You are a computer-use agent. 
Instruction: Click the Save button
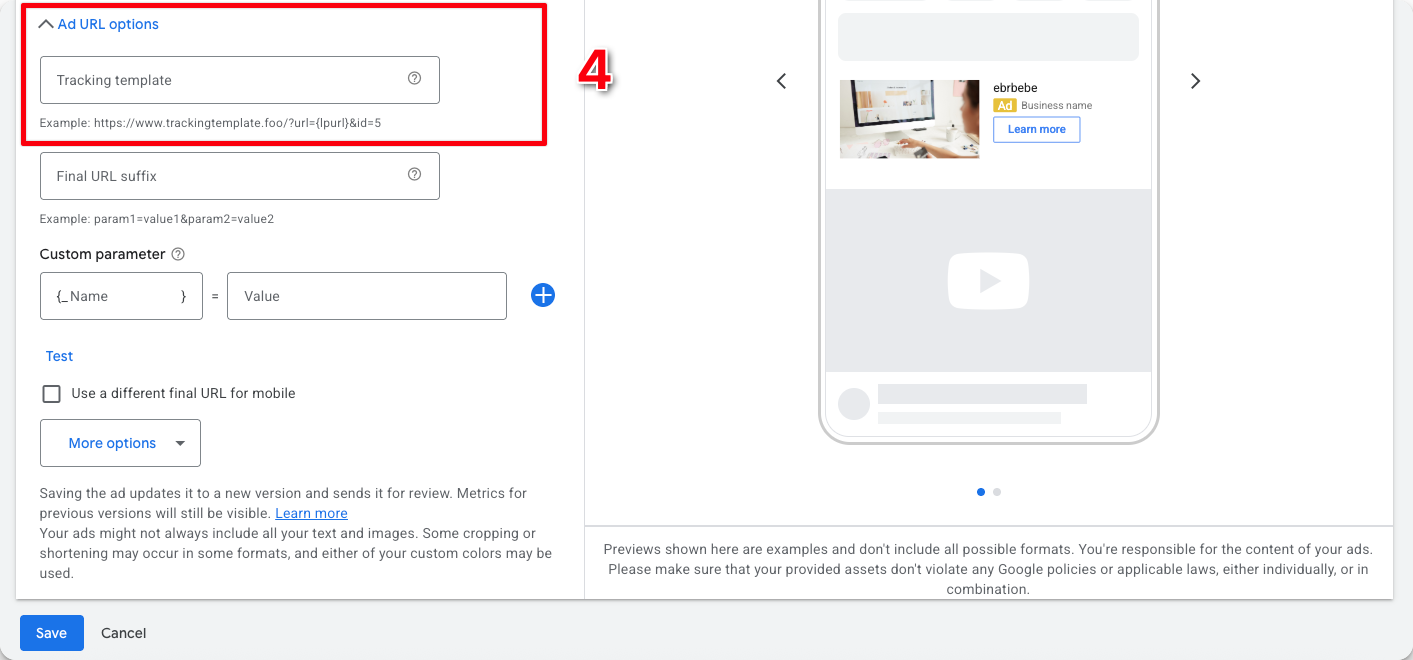[51, 633]
